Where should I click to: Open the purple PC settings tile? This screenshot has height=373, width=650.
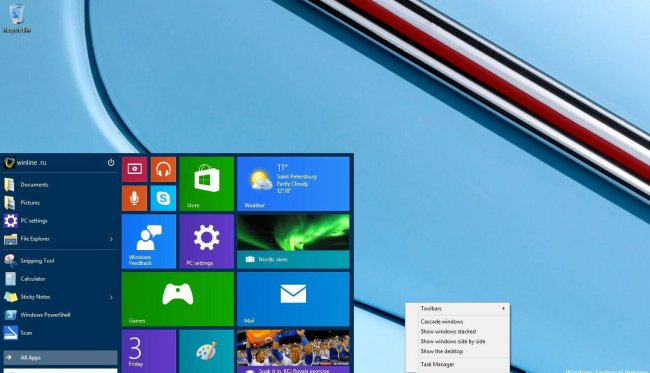(x=207, y=241)
